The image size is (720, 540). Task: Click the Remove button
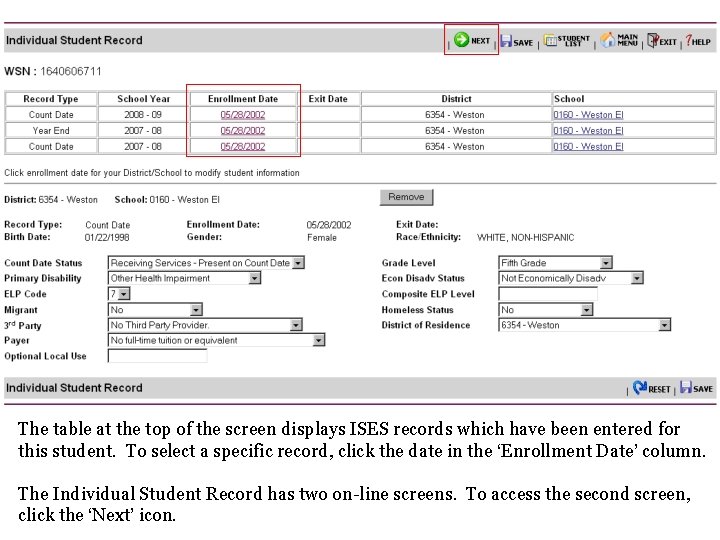[x=406, y=197]
